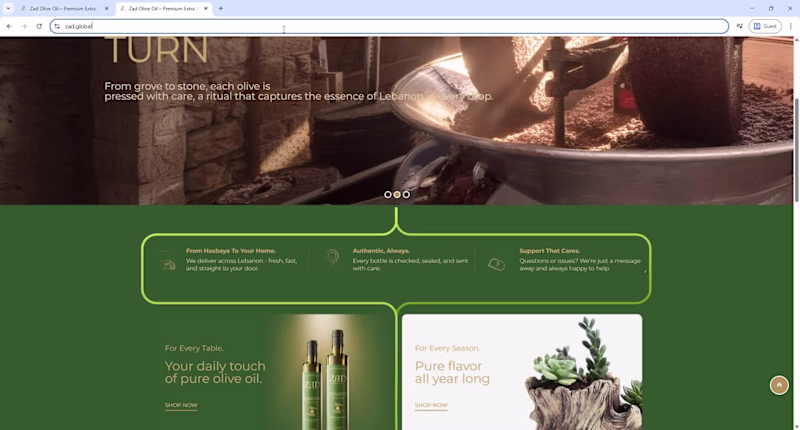Click 'Support That Cares.' heading
Image resolution: width=800 pixels, height=430 pixels.
click(549, 251)
